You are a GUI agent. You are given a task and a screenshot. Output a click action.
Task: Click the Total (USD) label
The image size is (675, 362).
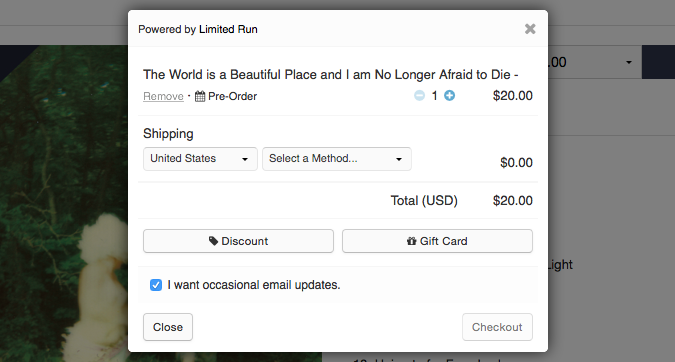[x=424, y=201]
